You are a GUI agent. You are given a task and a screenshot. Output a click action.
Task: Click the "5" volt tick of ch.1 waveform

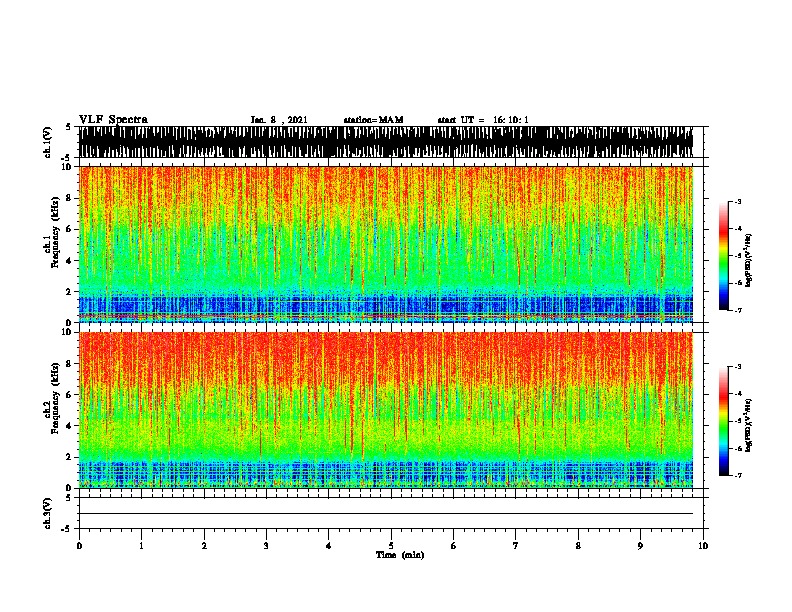(x=68, y=127)
